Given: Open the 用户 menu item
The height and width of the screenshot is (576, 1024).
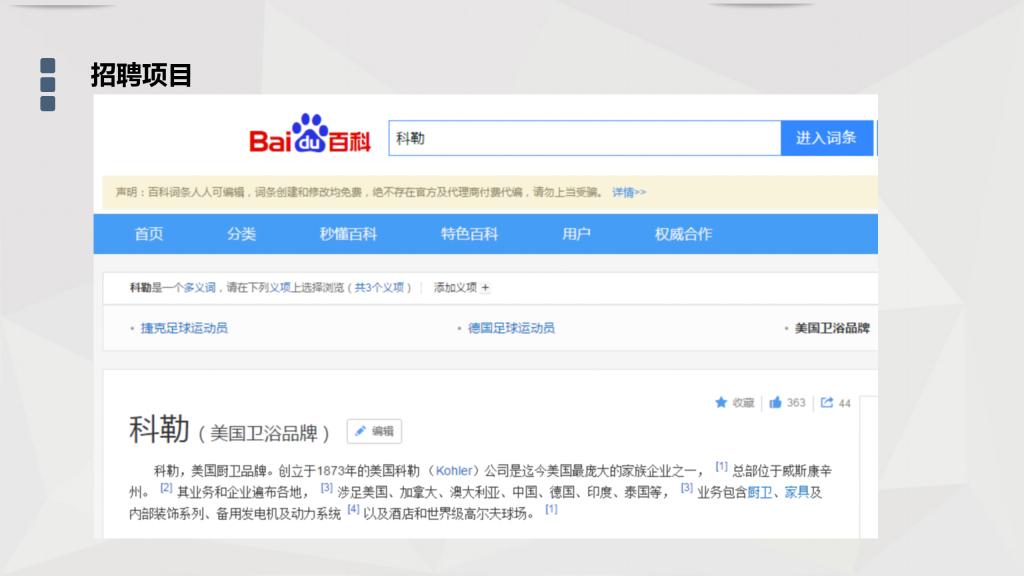Looking at the screenshot, I should pyautogui.click(x=576, y=234).
